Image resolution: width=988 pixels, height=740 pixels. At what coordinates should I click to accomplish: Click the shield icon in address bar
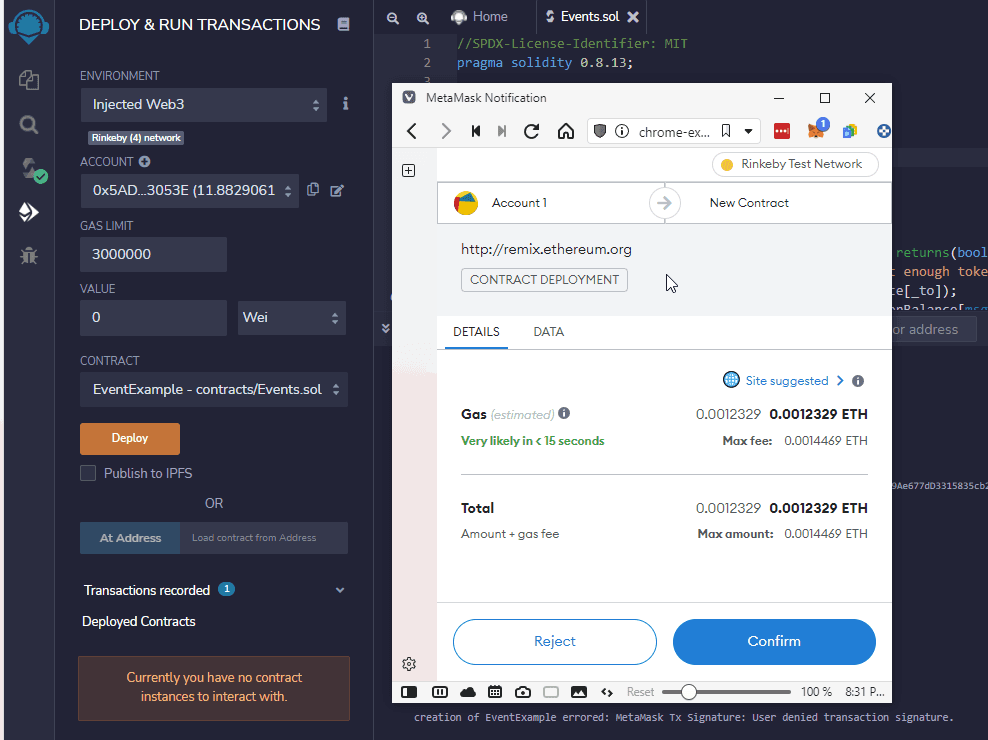(600, 131)
